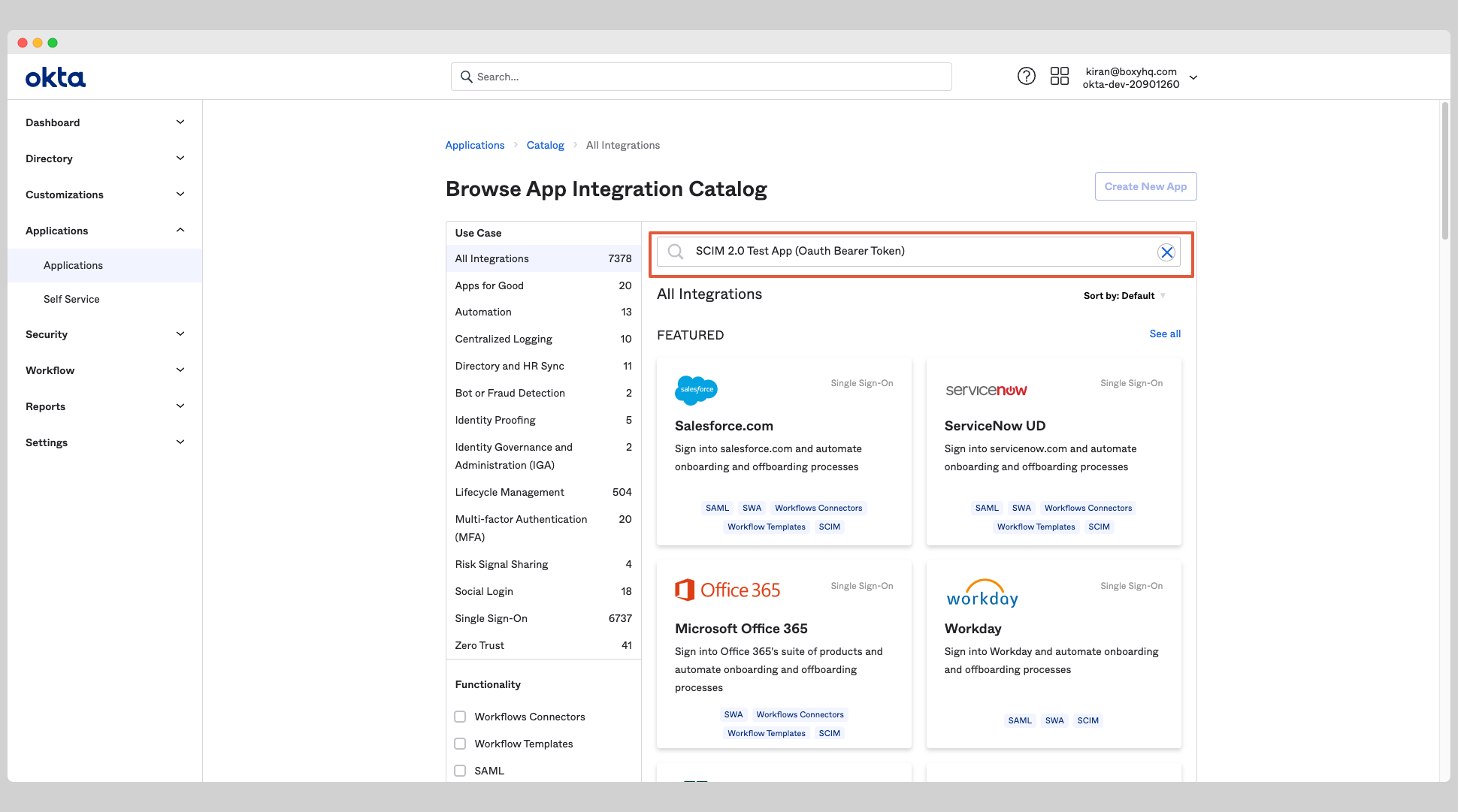Select Self Service in the sidebar
This screenshot has width=1458, height=812.
pyautogui.click(x=71, y=299)
